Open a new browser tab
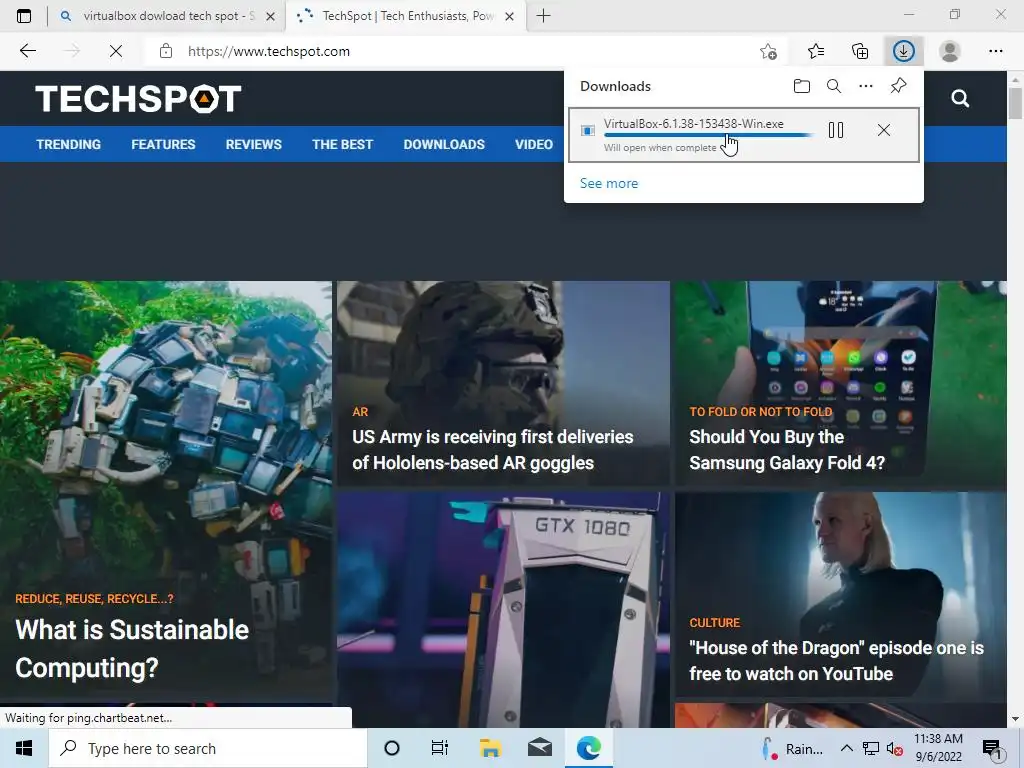Screen dimensions: 1024x768 coord(543,16)
